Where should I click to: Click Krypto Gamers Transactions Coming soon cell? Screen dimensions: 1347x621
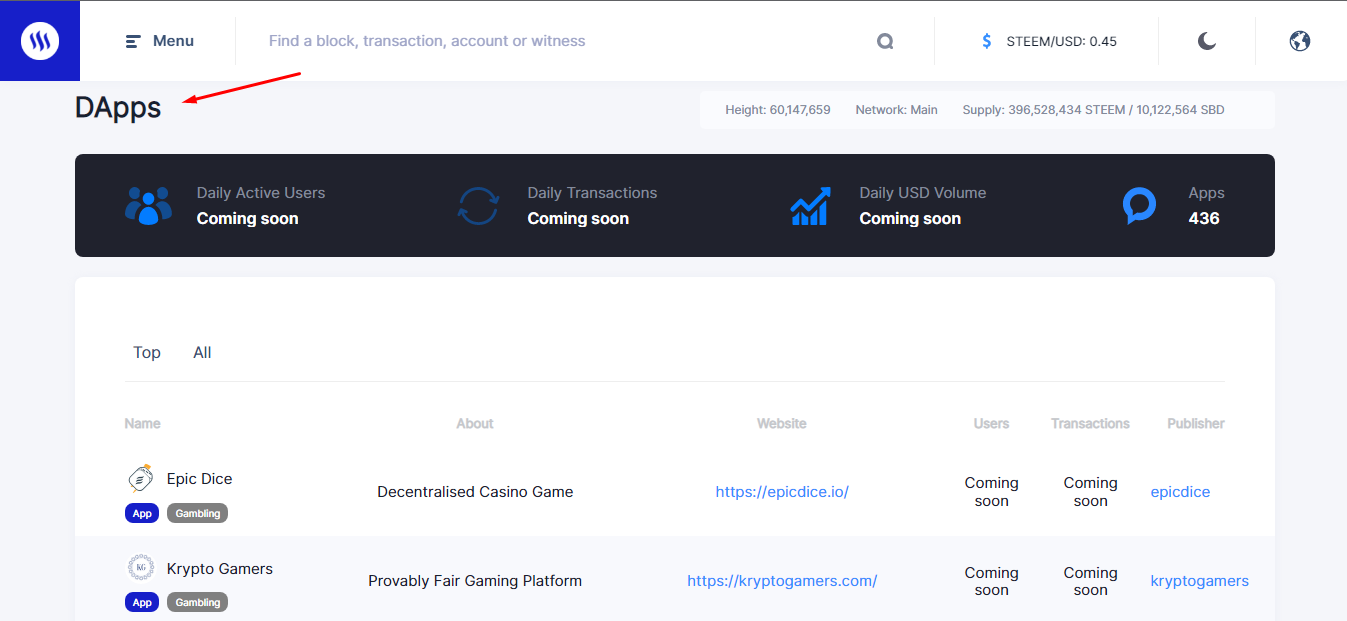pyautogui.click(x=1090, y=581)
